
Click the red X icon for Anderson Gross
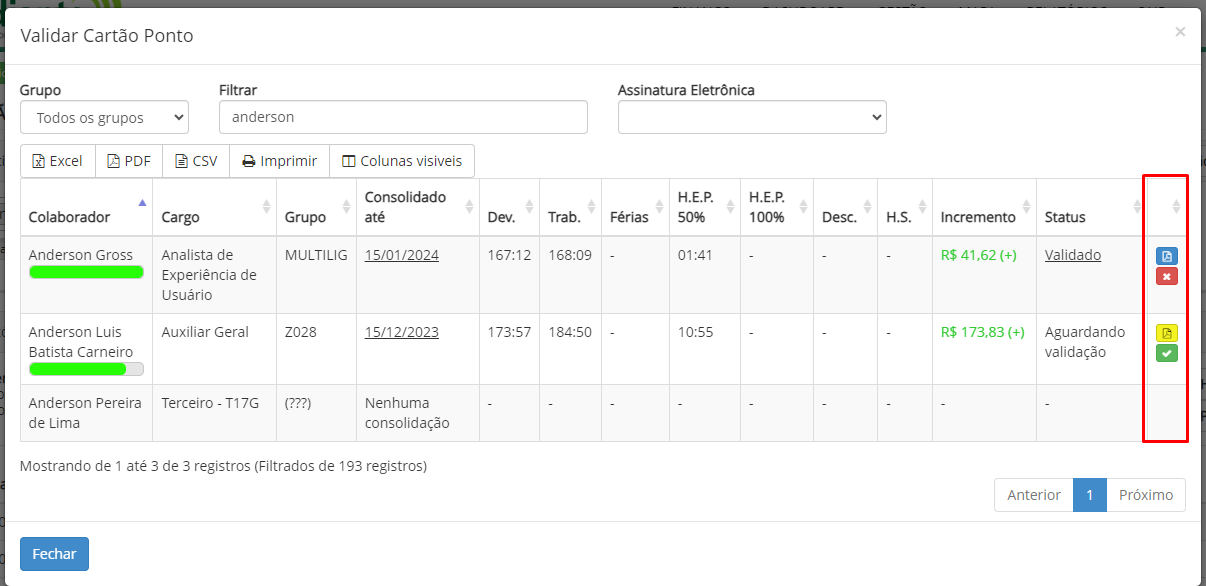(x=1166, y=276)
